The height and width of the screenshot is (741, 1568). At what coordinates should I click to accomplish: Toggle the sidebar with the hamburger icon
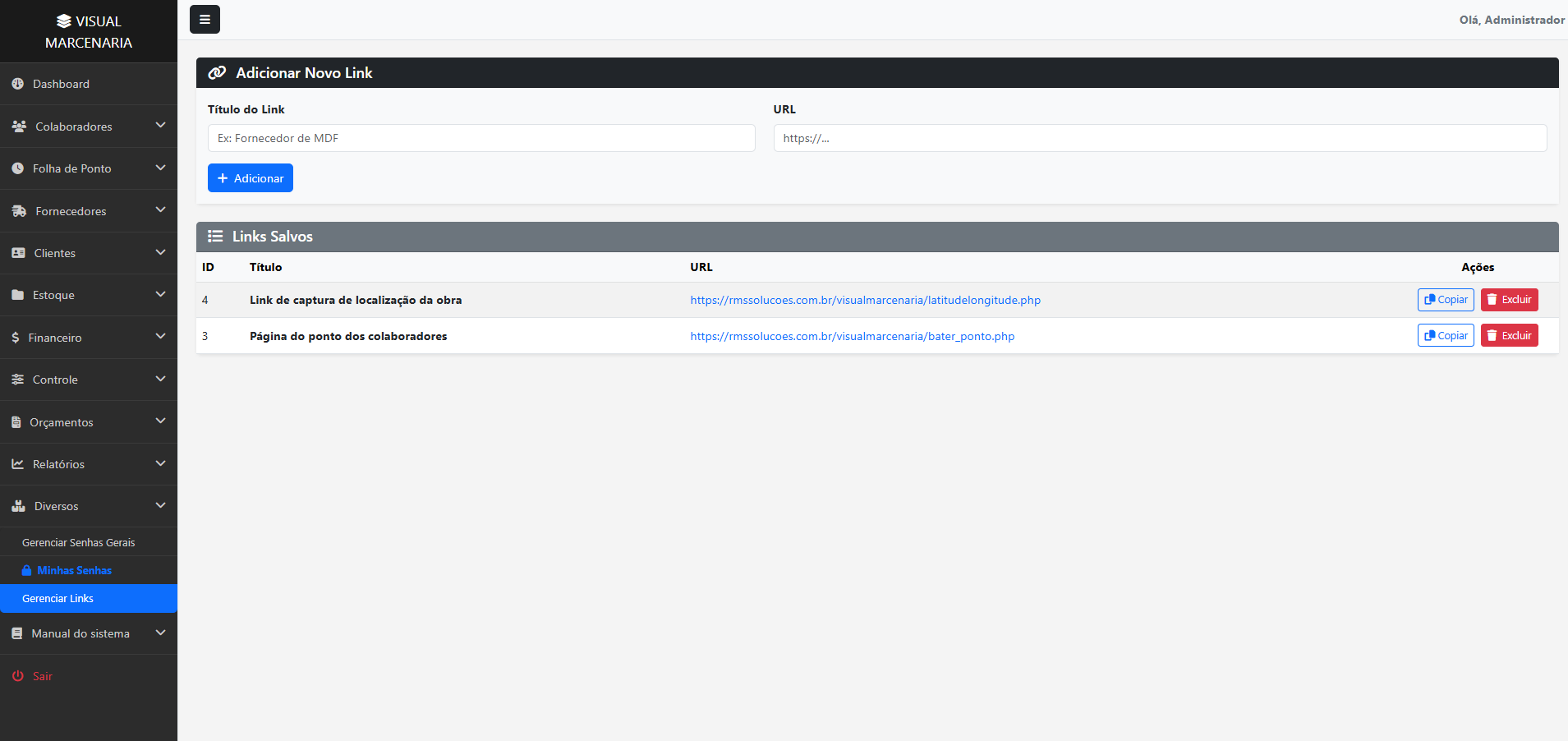205,20
